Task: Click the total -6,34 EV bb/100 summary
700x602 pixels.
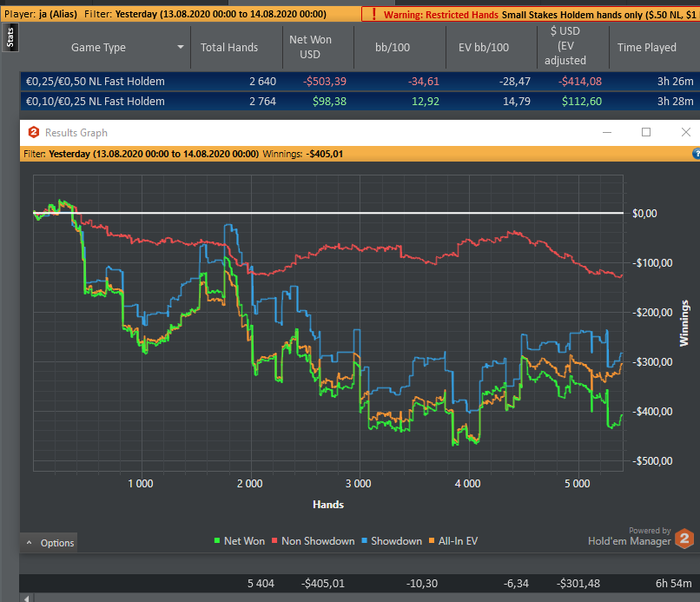Action: pyautogui.click(x=516, y=583)
